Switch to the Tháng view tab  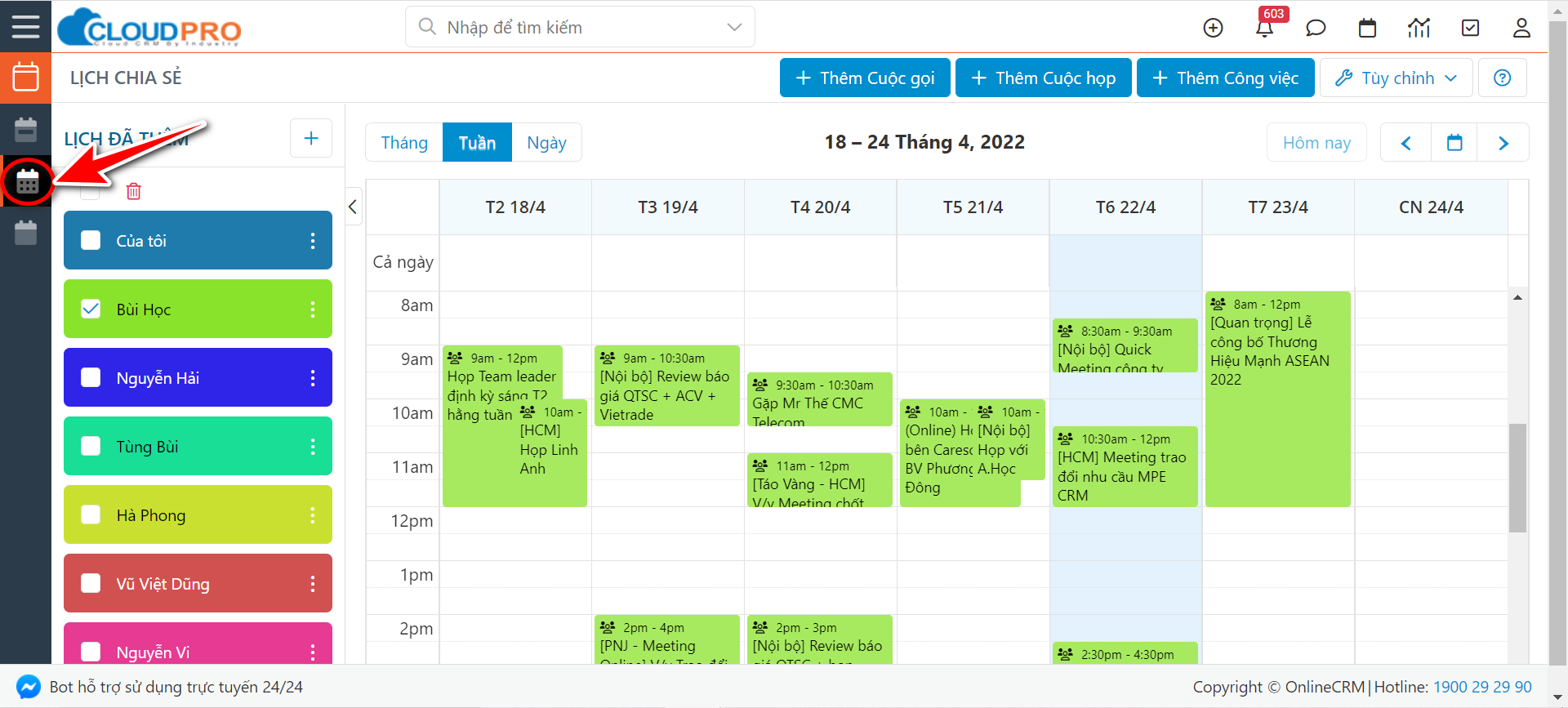click(x=404, y=143)
